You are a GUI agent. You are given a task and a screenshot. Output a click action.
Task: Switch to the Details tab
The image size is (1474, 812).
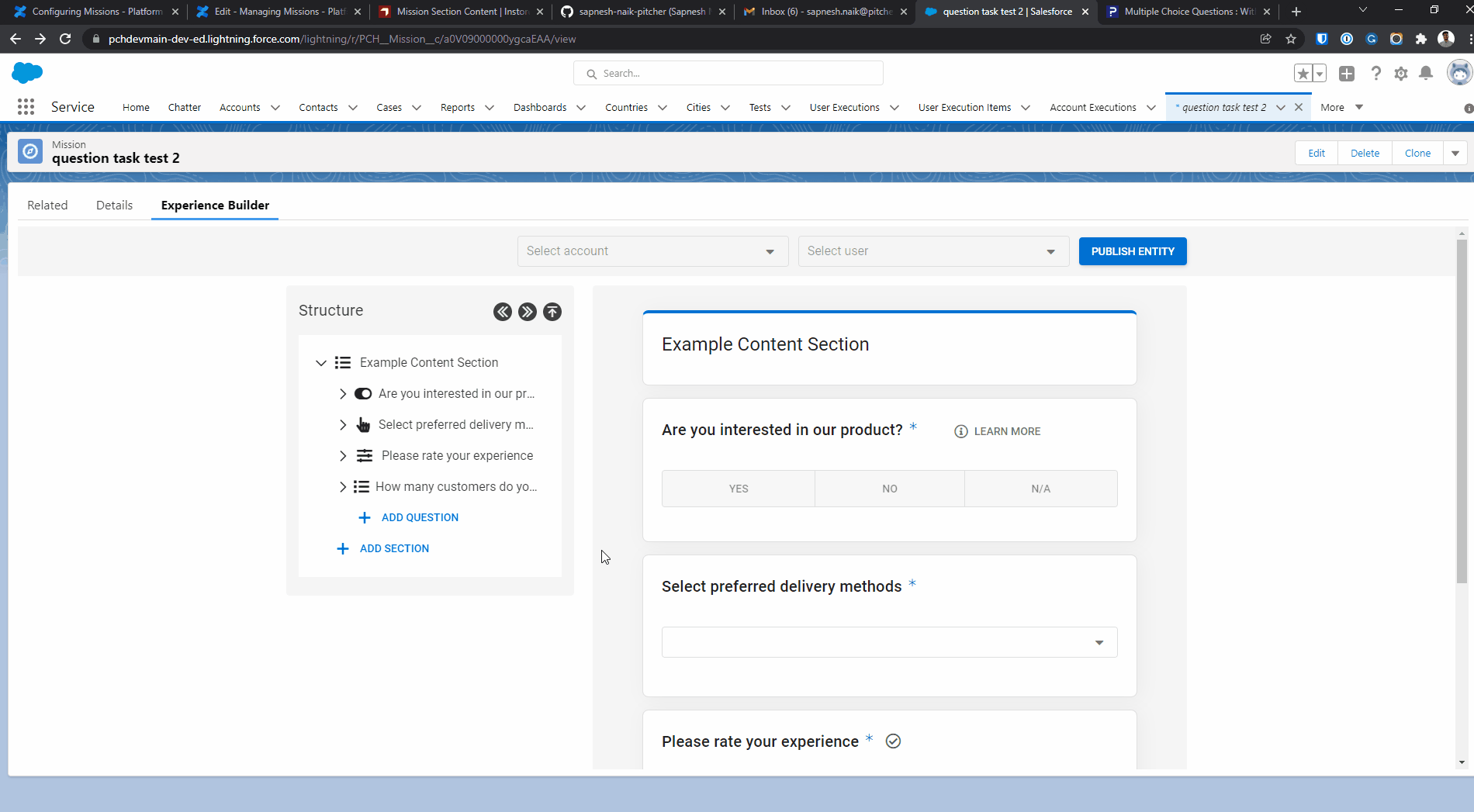tap(114, 206)
